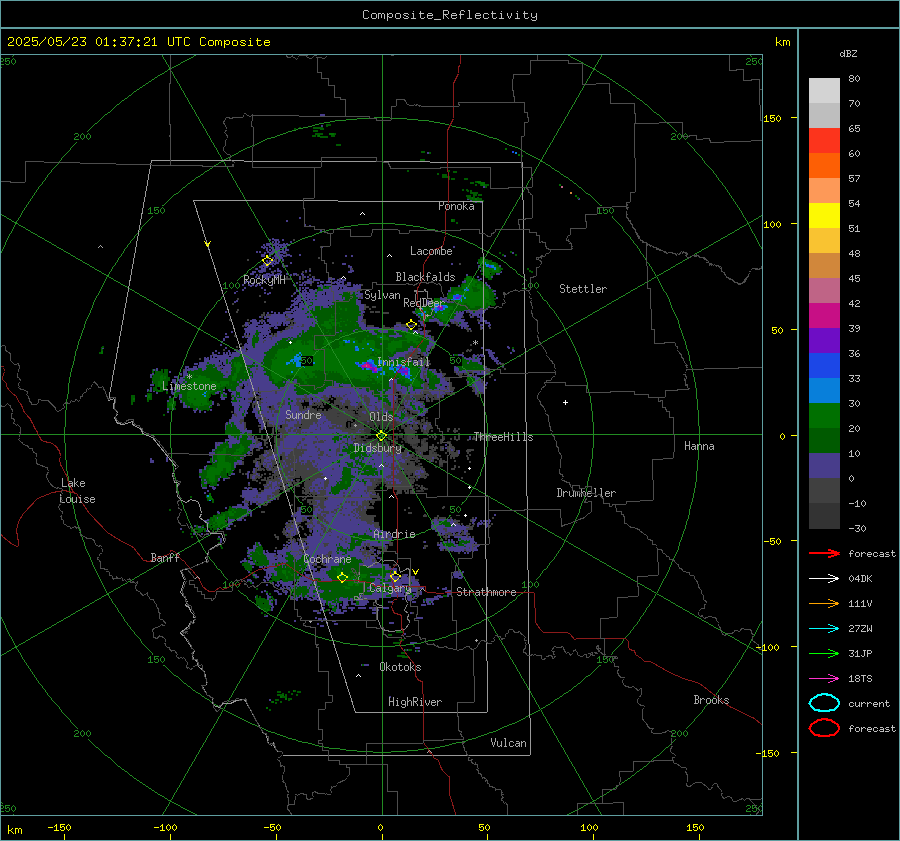Click the yellow 150 label on right km axis

tap(773, 118)
